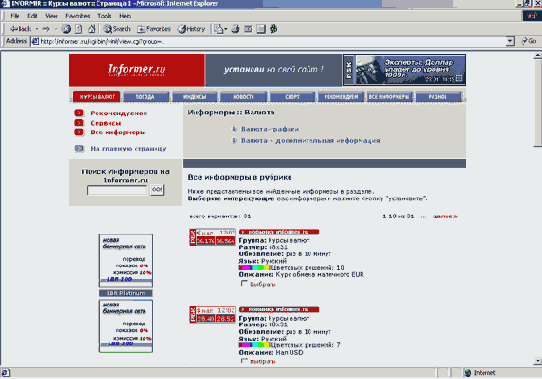The height and width of the screenshot is (379, 542).
Task: Click the Informer.ru red logo
Action: click(x=137, y=70)
